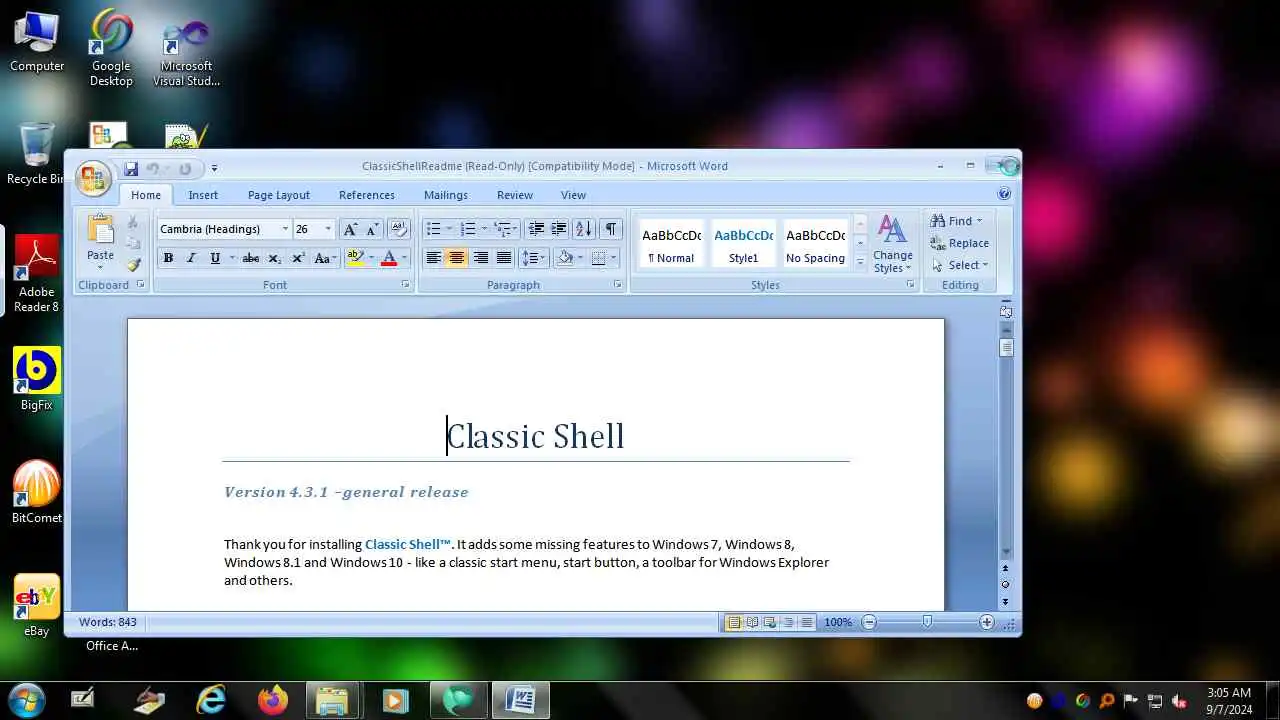The width and height of the screenshot is (1280, 720).
Task: Open Customize Quick Access Toolbar dropdown
Action: (214, 168)
